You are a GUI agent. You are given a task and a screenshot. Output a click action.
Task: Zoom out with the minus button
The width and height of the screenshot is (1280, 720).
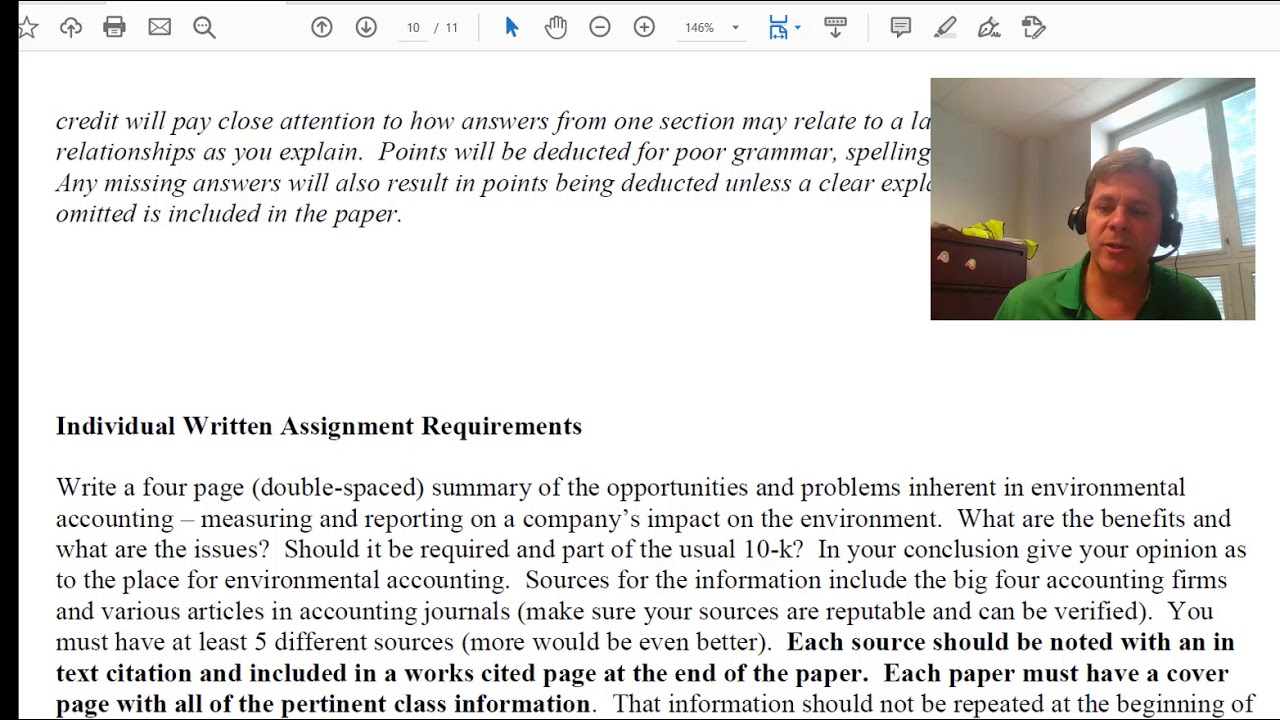600,28
